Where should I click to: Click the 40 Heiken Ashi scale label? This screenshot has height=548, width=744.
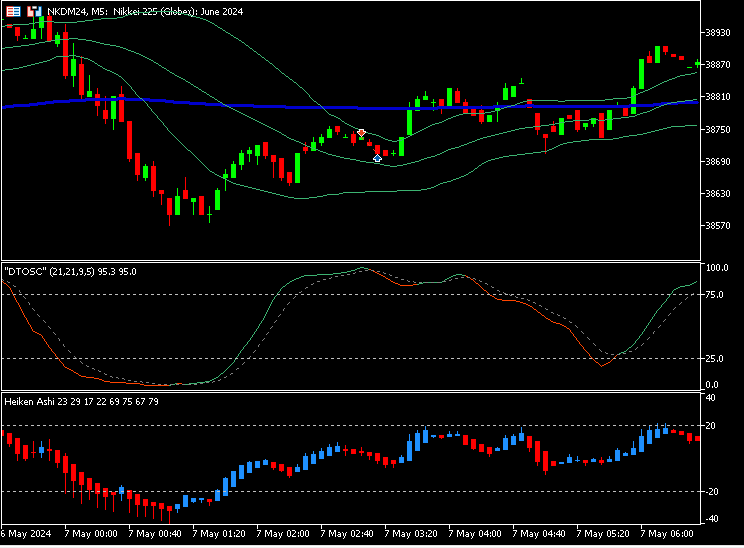tap(710, 398)
